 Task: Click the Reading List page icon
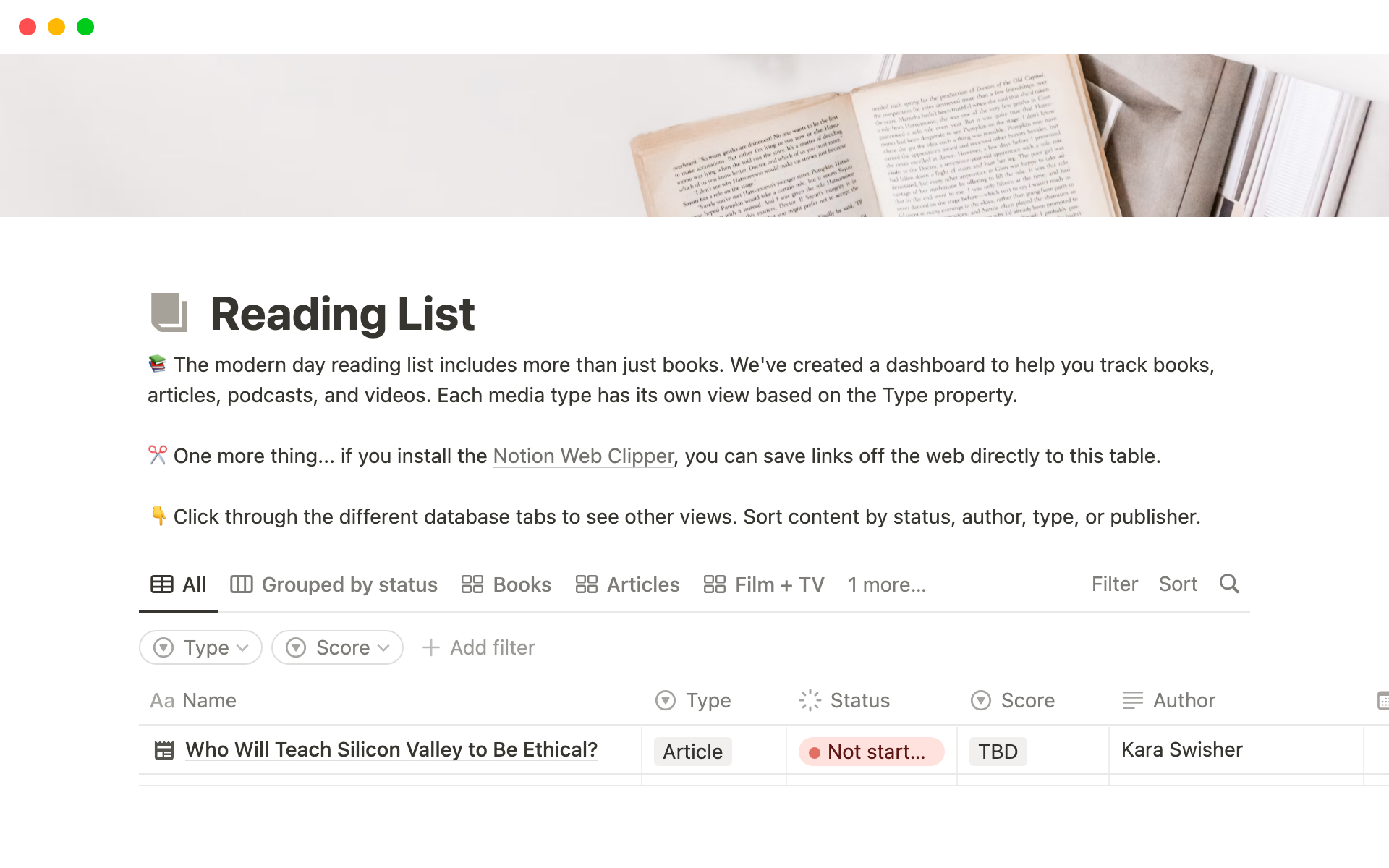pyautogui.click(x=169, y=312)
